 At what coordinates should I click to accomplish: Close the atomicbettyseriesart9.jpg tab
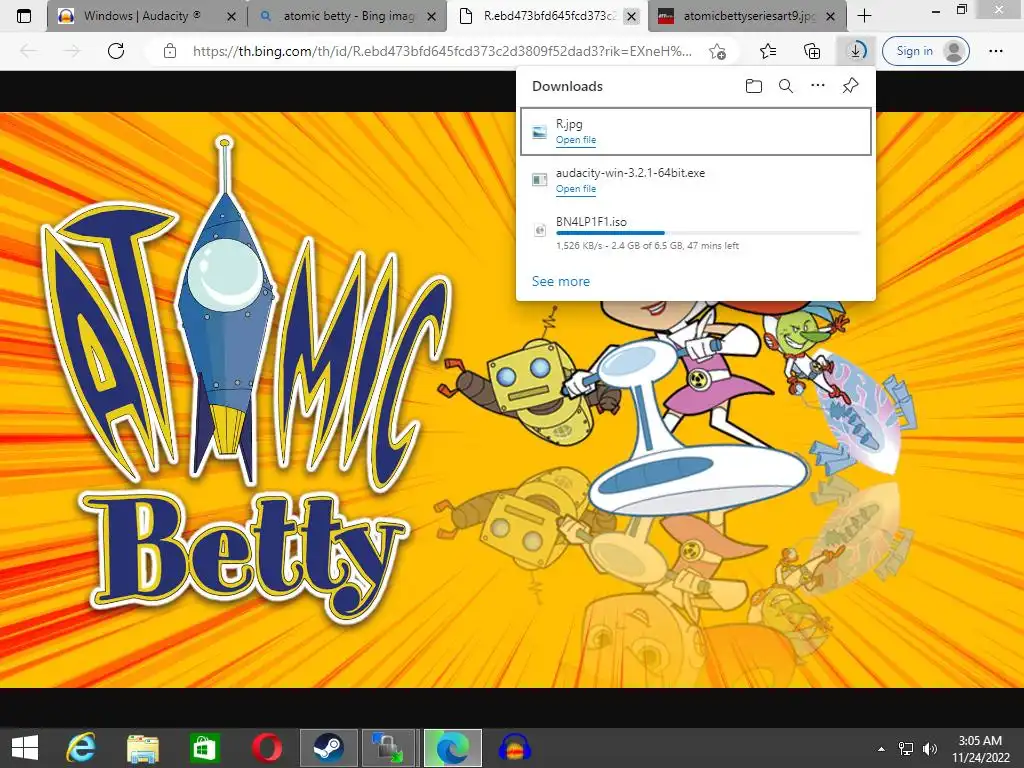830,16
